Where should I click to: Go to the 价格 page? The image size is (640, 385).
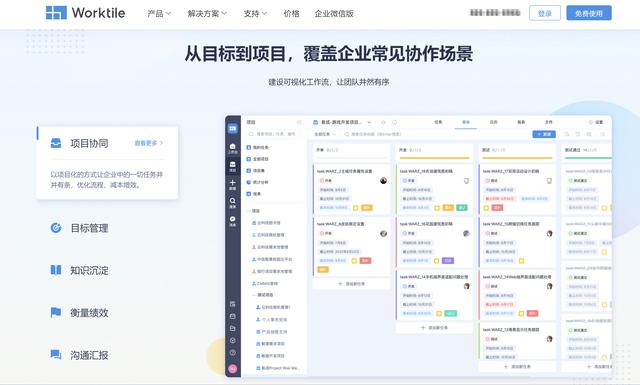291,13
